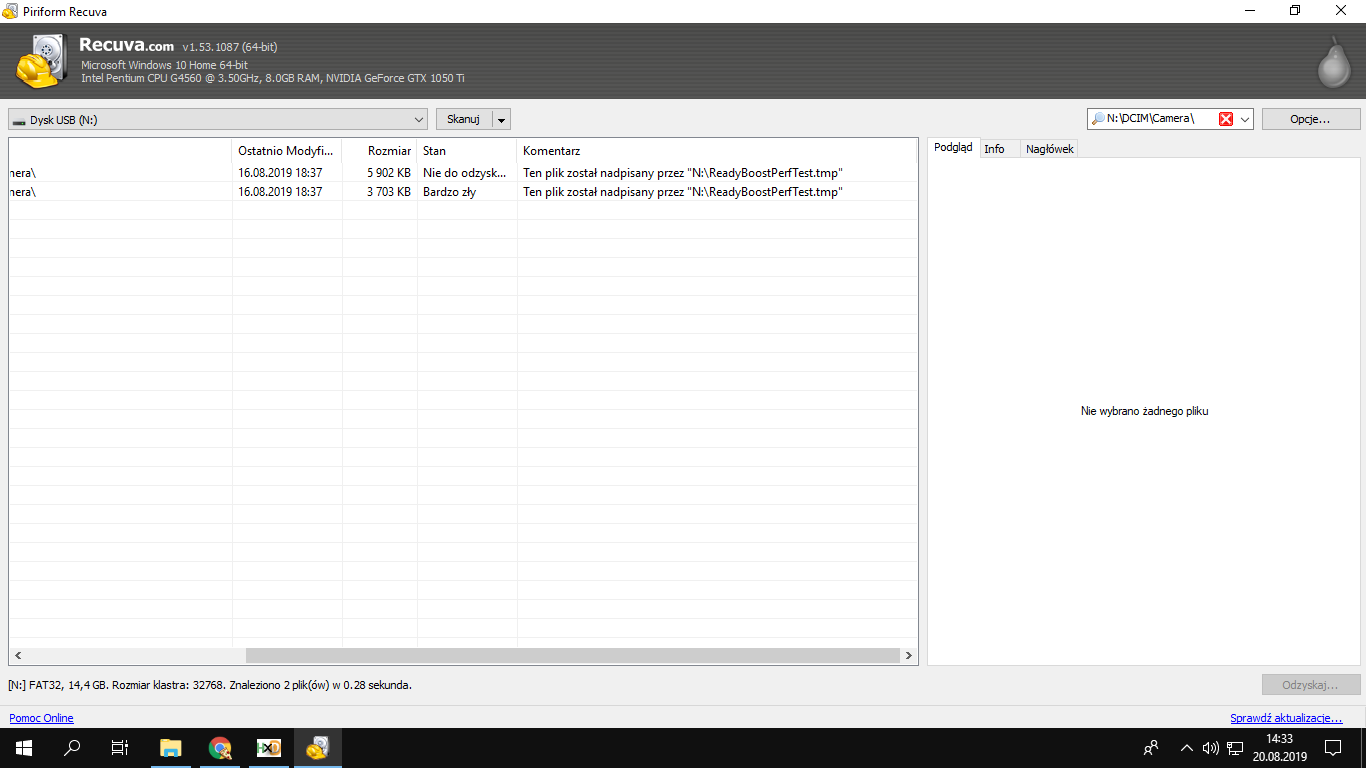Screen dimensions: 1366x768
Task: Click the 'Nie do odzysk...' state cell
Action: (465, 173)
